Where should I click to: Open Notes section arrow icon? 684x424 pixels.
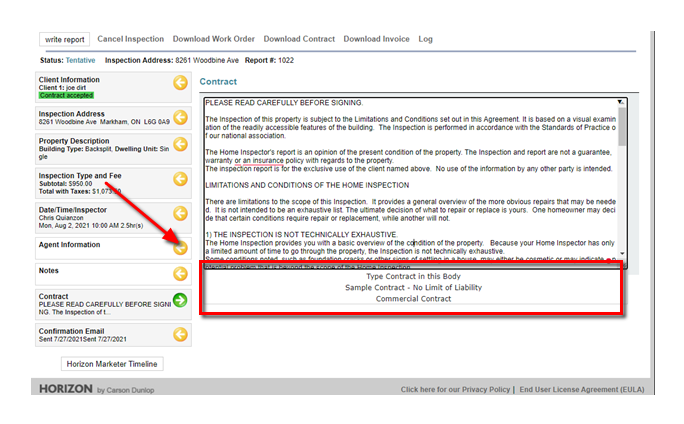tap(180, 272)
